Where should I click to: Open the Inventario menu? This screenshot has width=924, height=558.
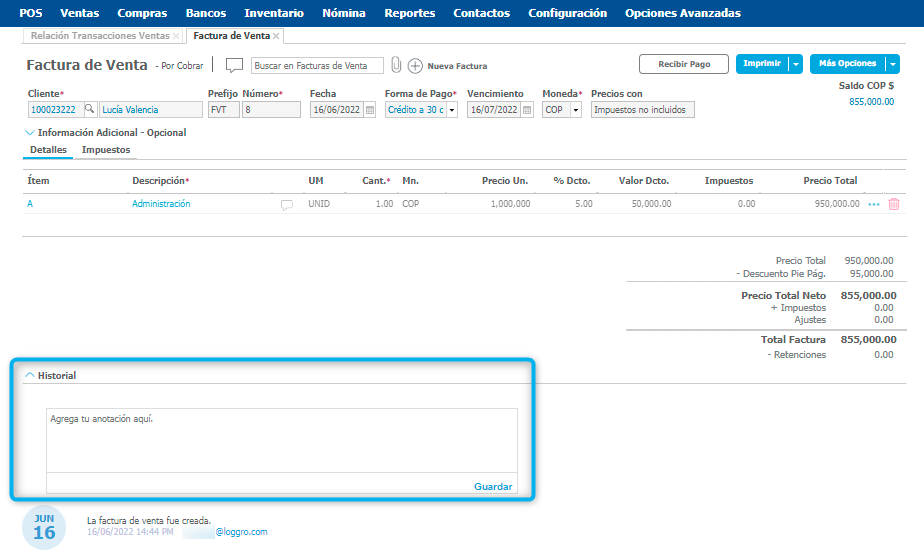(x=274, y=13)
